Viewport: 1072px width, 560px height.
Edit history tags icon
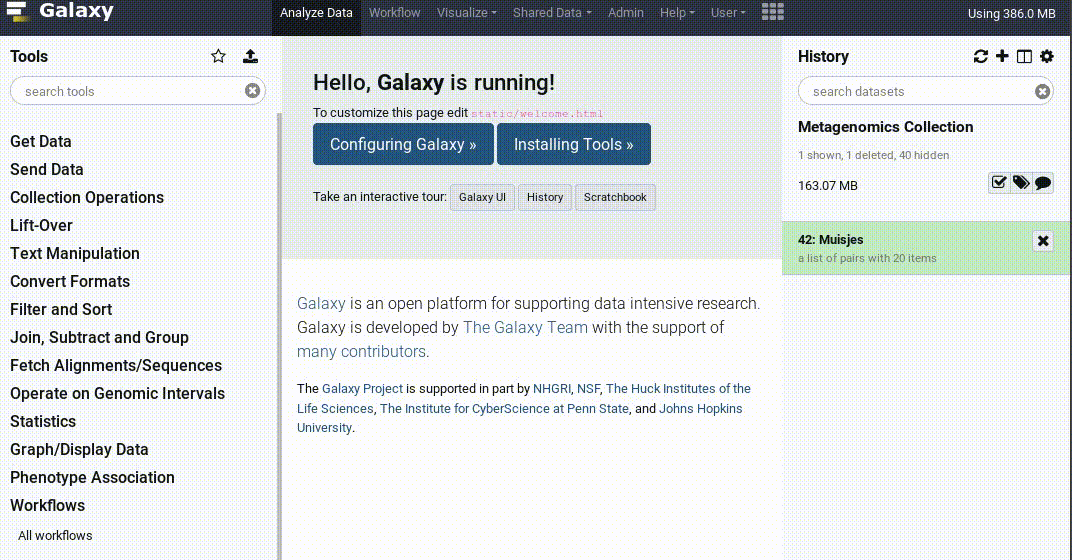(1021, 183)
